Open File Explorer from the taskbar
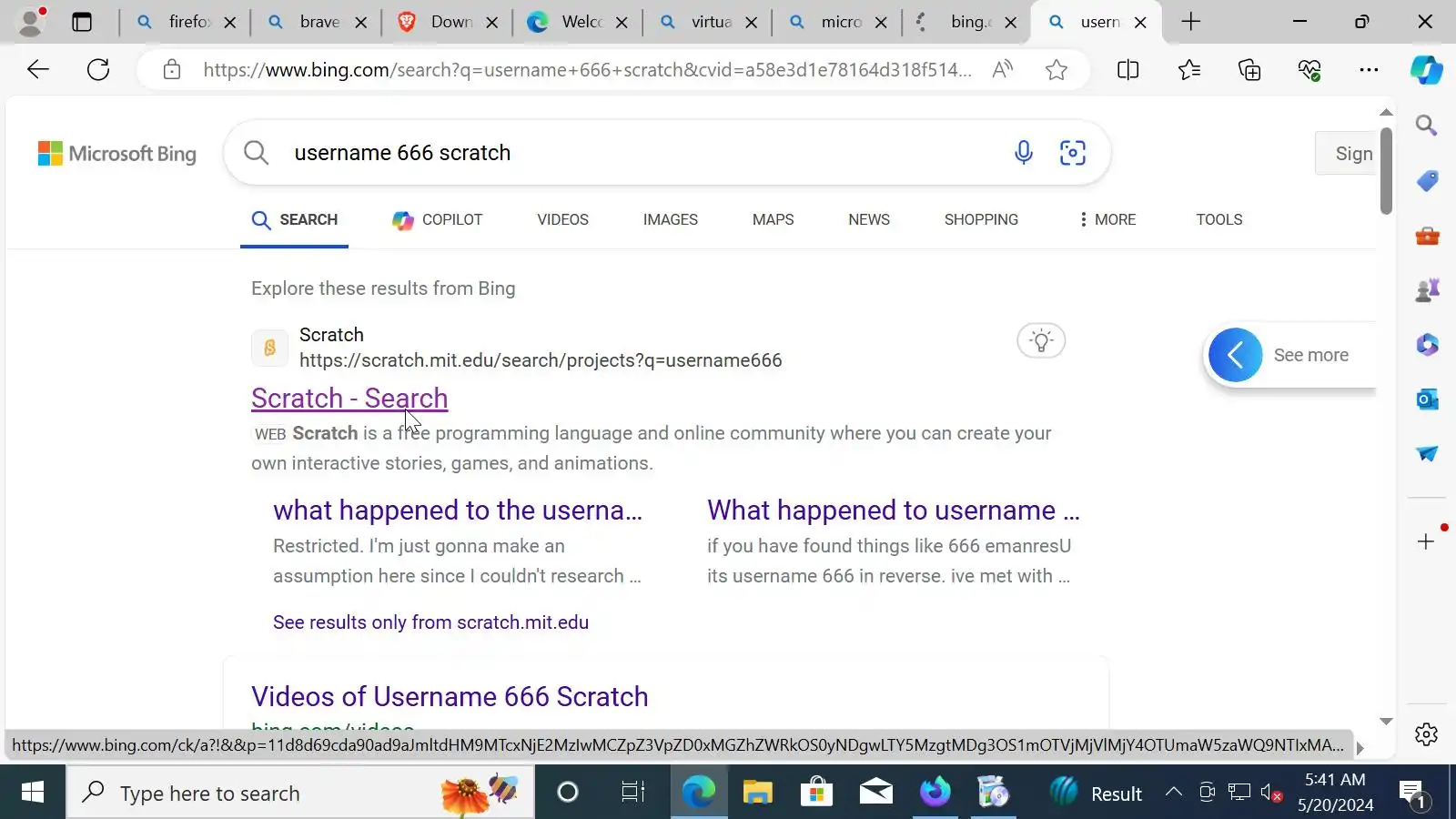The width and height of the screenshot is (1456, 819). tap(757, 793)
